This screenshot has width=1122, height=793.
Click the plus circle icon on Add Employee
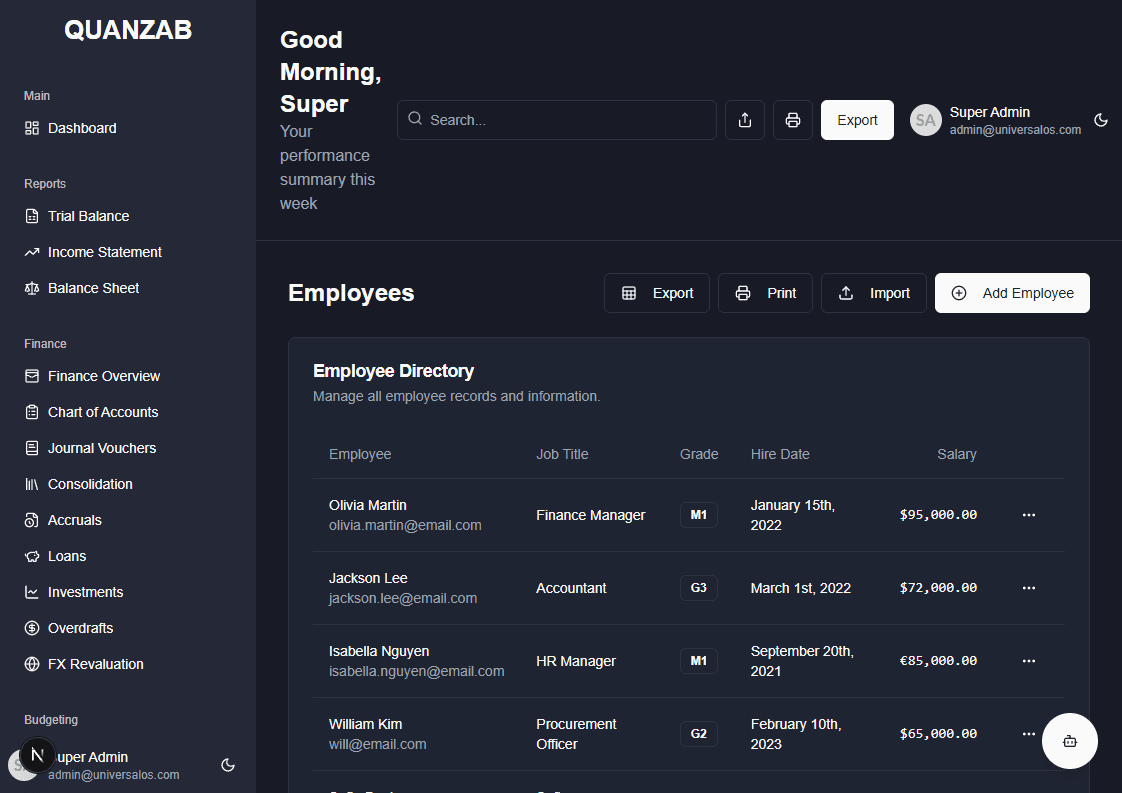(959, 293)
